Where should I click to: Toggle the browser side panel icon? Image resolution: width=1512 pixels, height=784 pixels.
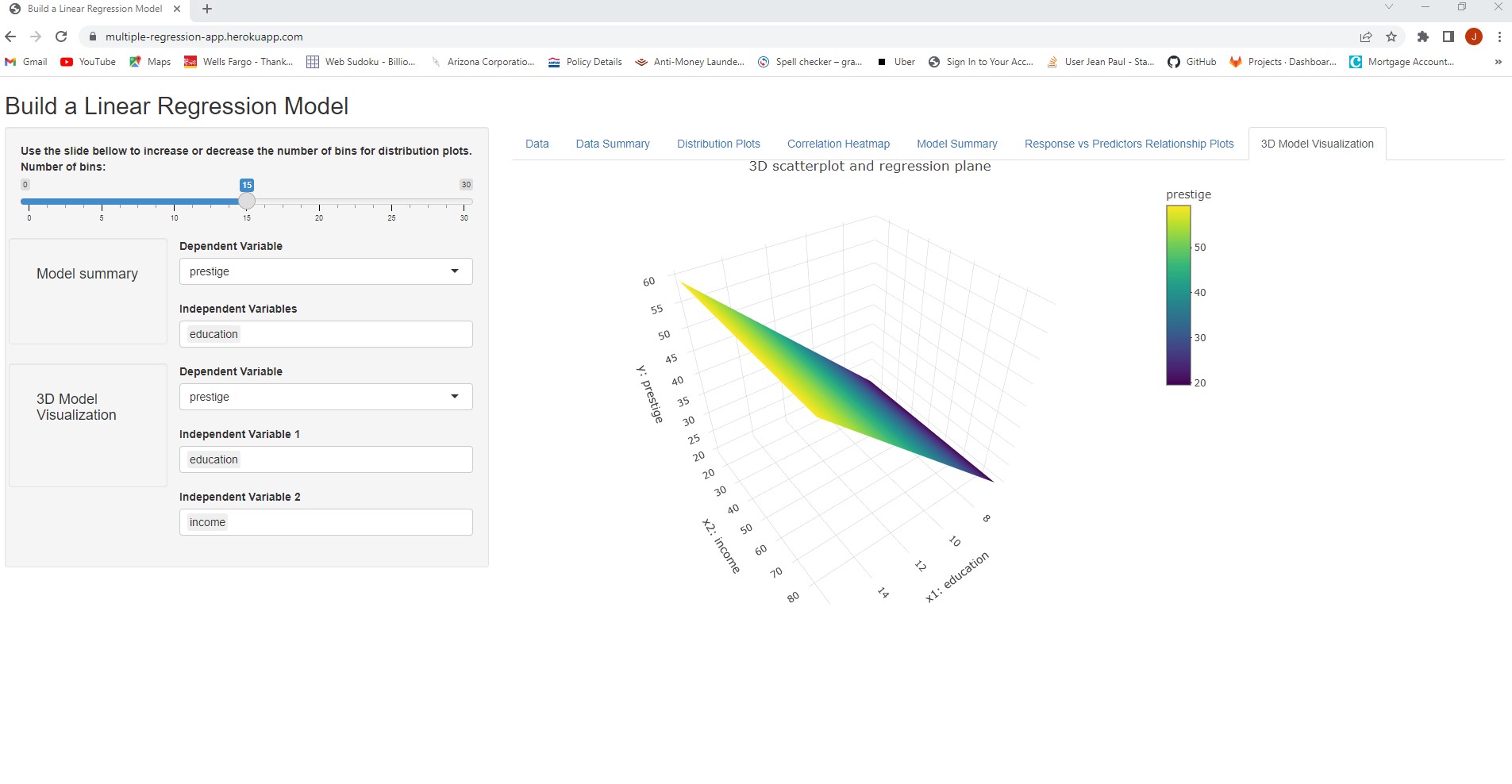click(1449, 37)
